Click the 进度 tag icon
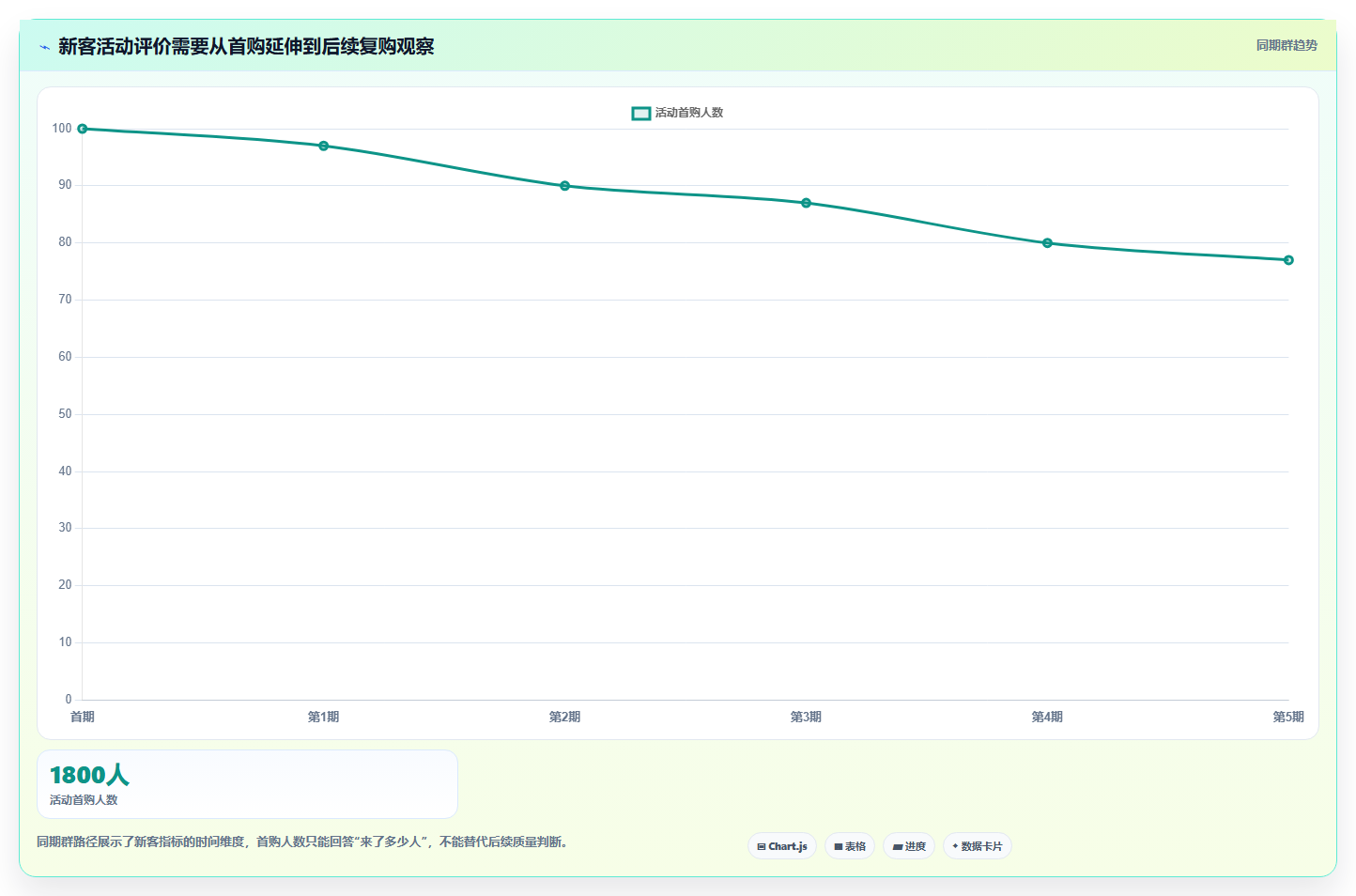 coord(897,846)
